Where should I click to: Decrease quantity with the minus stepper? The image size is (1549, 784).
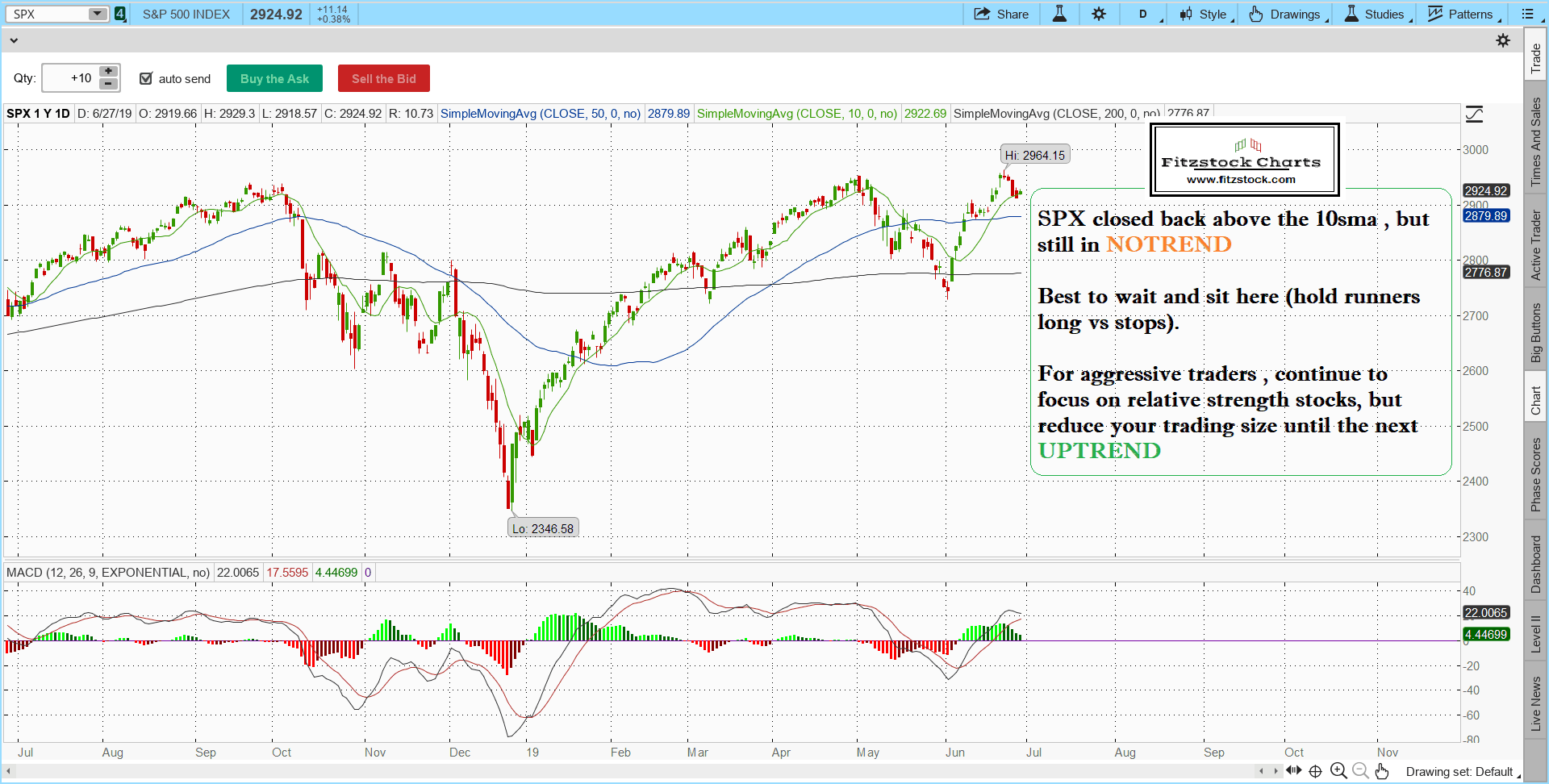click(x=108, y=84)
